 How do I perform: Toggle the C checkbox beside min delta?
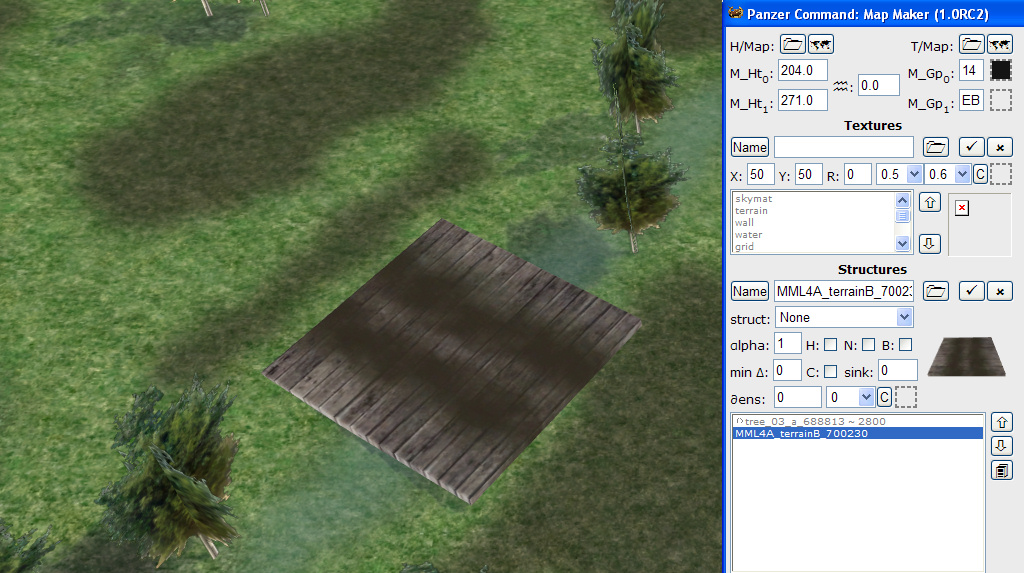click(x=831, y=372)
